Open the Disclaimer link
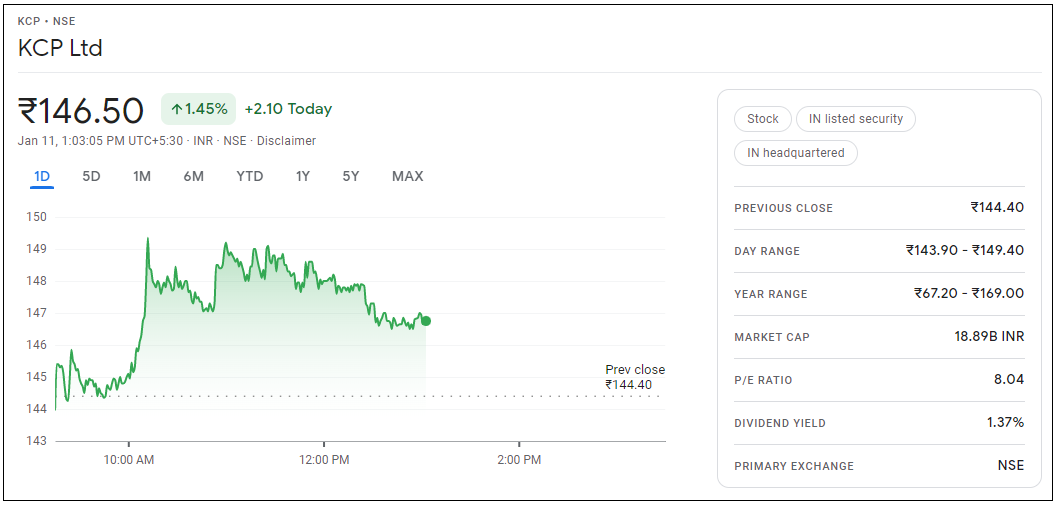1057x505 pixels. click(286, 141)
